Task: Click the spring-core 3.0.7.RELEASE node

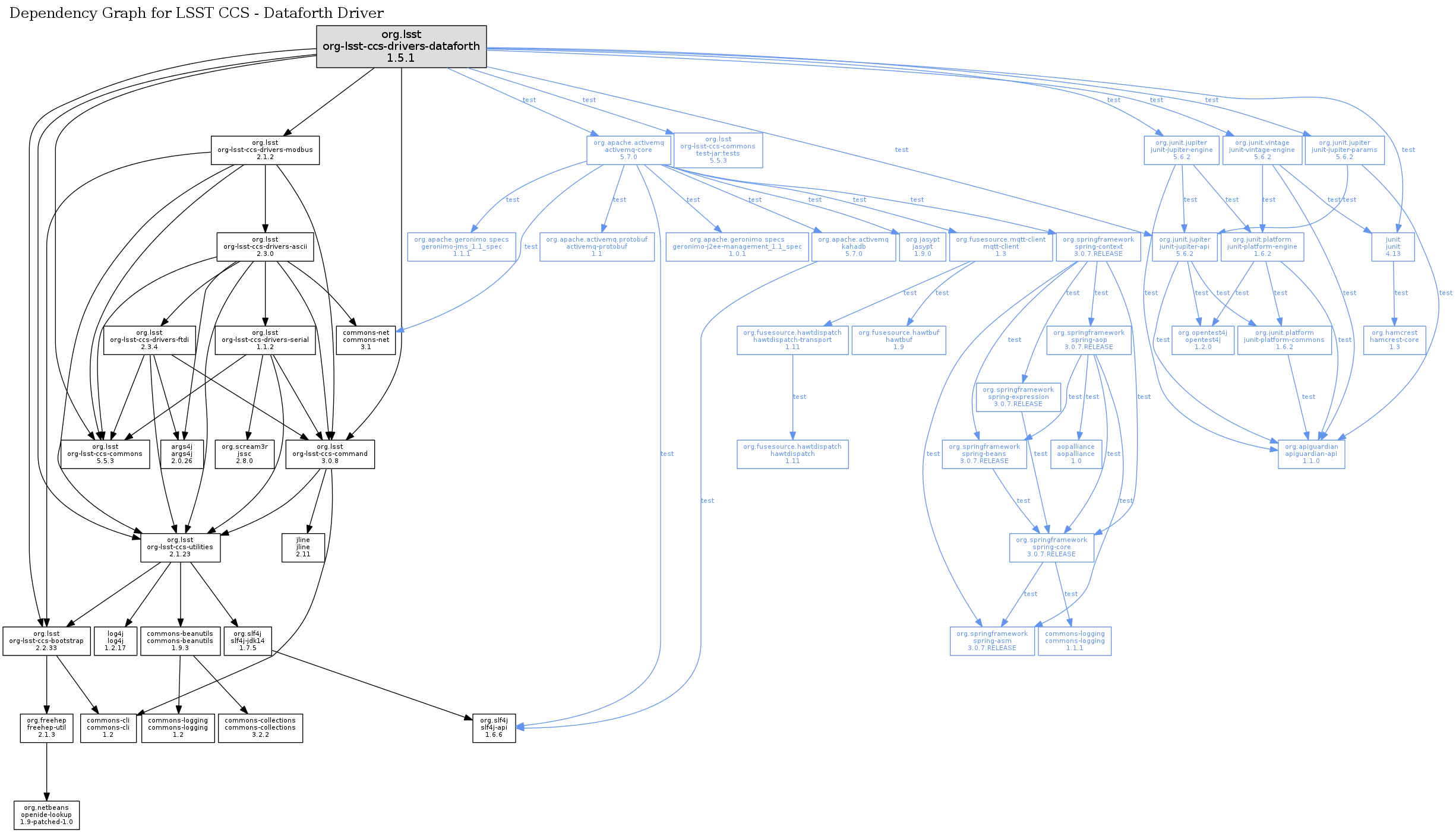Action: pyautogui.click(x=1051, y=547)
